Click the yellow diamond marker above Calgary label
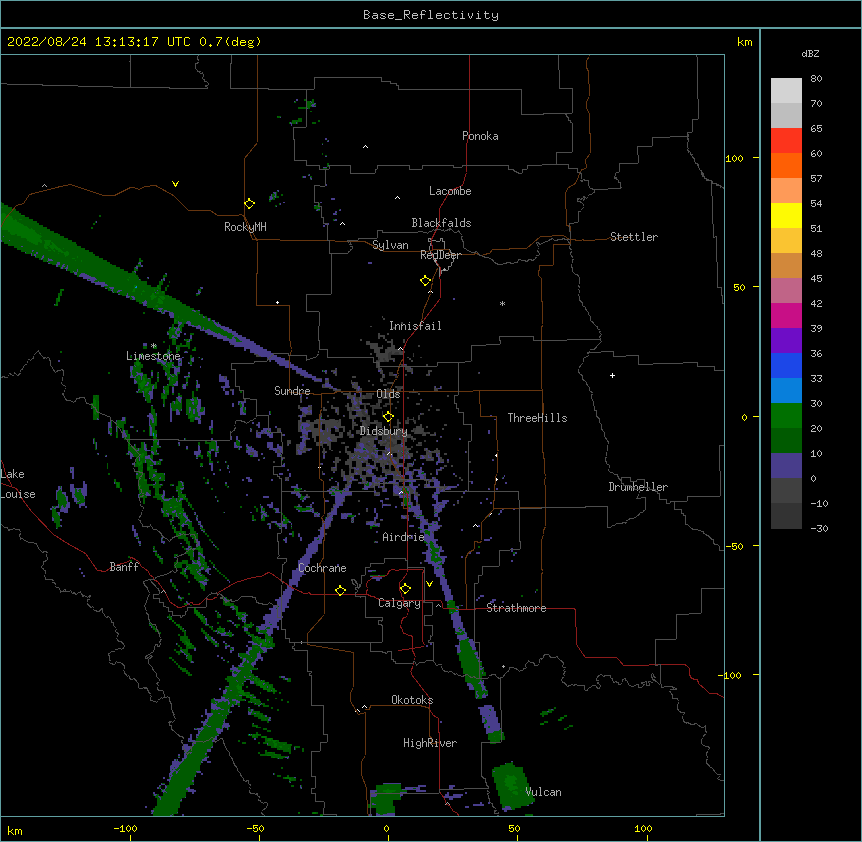 405,589
